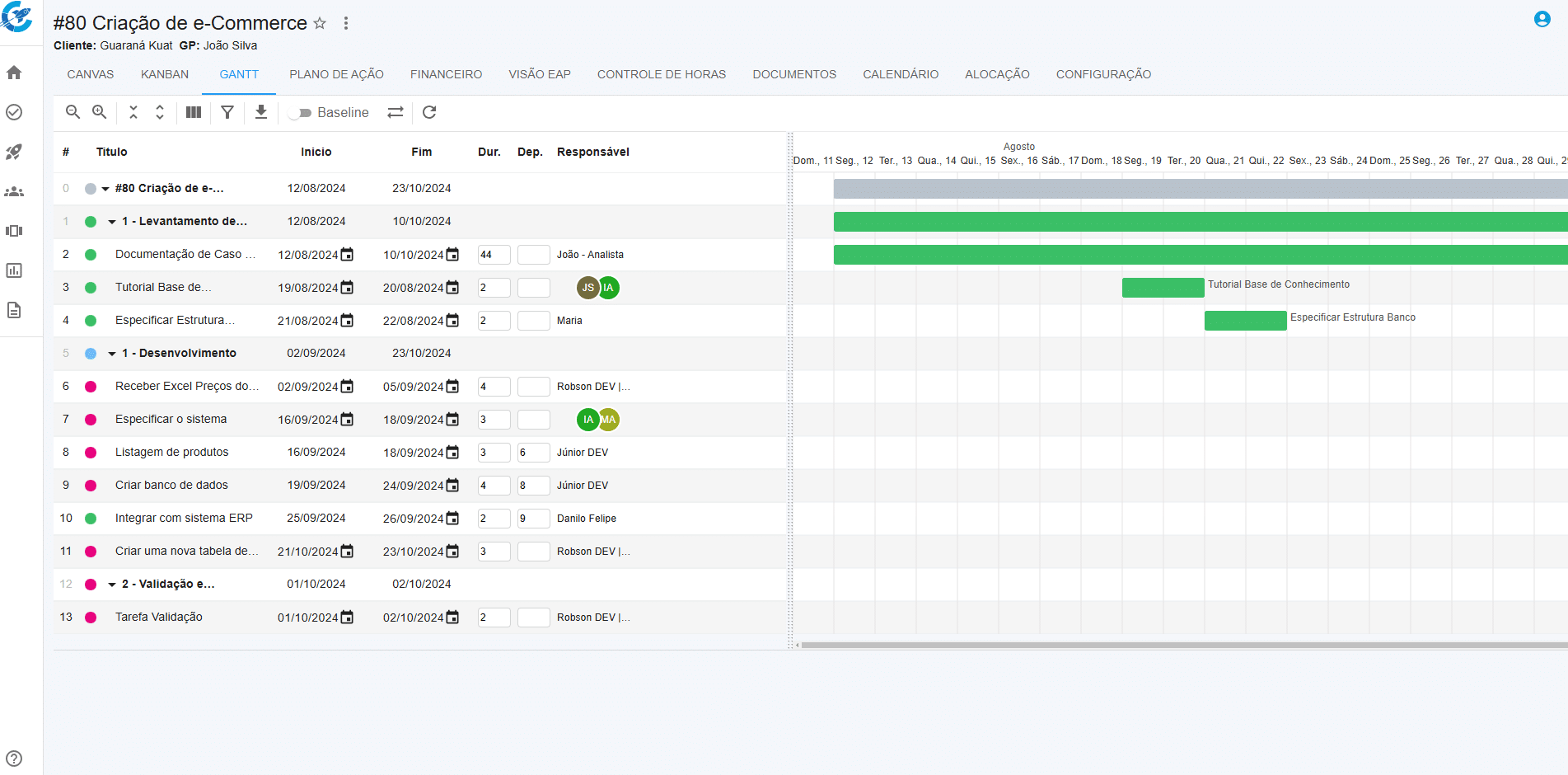Viewport: 1568px width, 775px height.
Task: Collapse all Gantt rows
Action: tap(133, 112)
